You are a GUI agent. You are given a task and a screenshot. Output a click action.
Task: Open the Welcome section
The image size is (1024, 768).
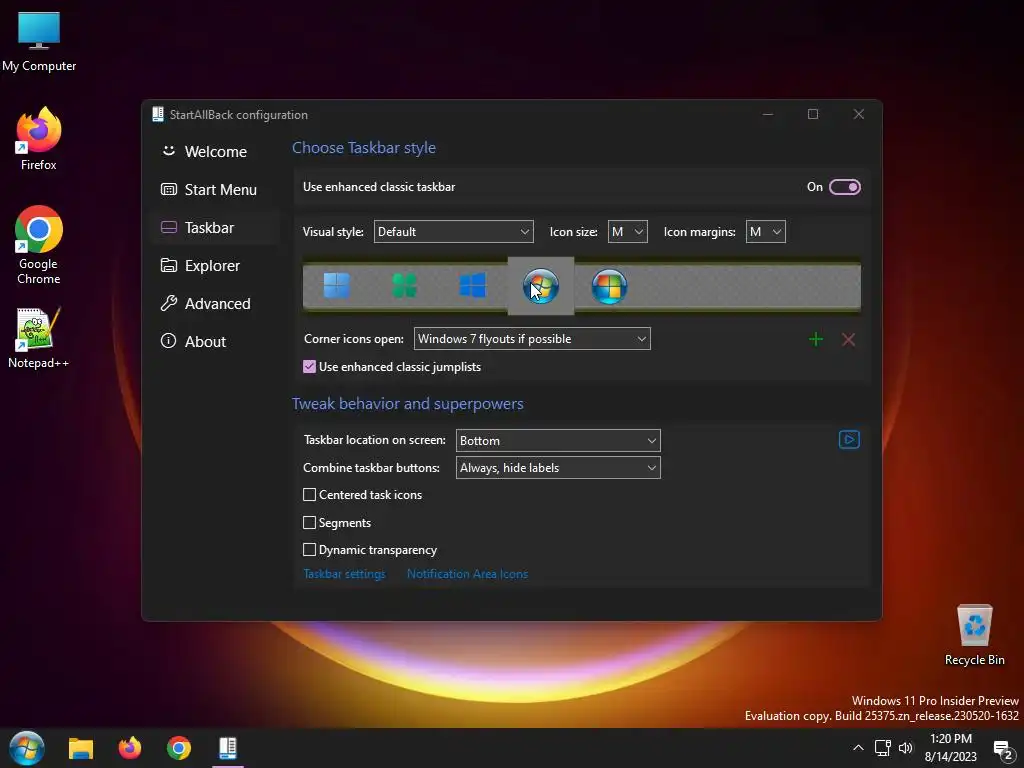tap(215, 152)
